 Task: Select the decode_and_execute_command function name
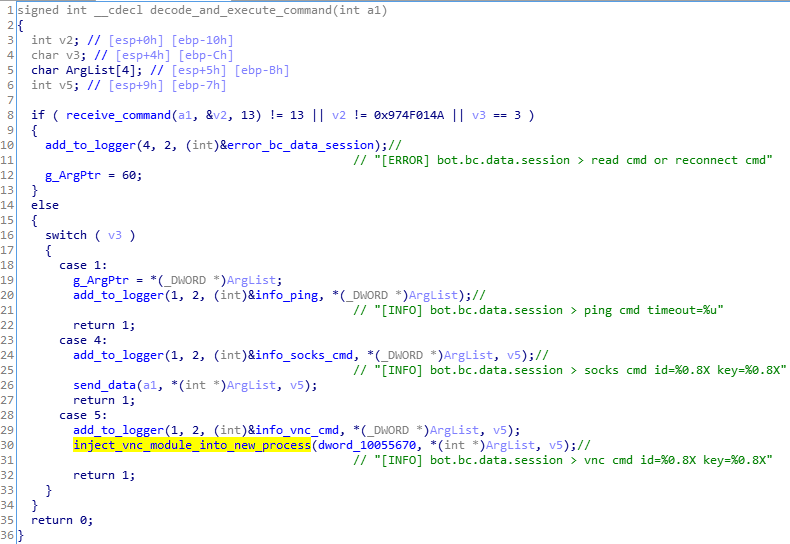point(241,11)
